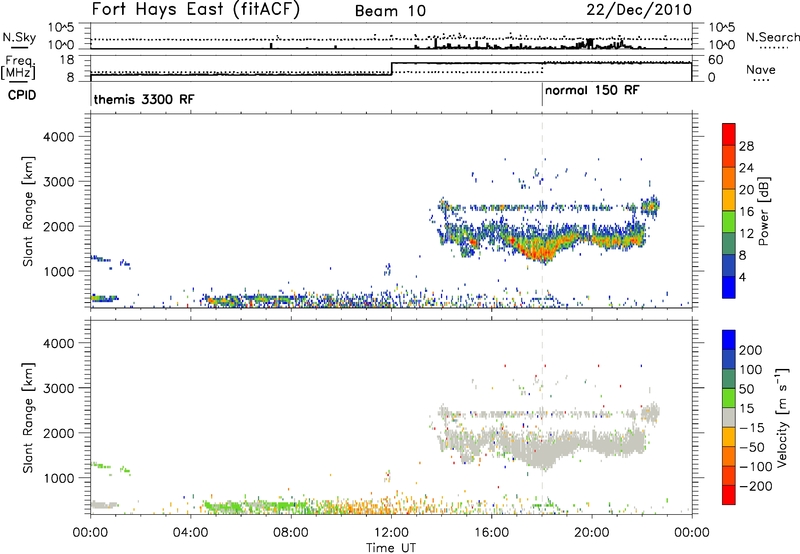Click the Slant Range [km] label of the velocity panel
This screenshot has height=554, width=800.
point(28,417)
